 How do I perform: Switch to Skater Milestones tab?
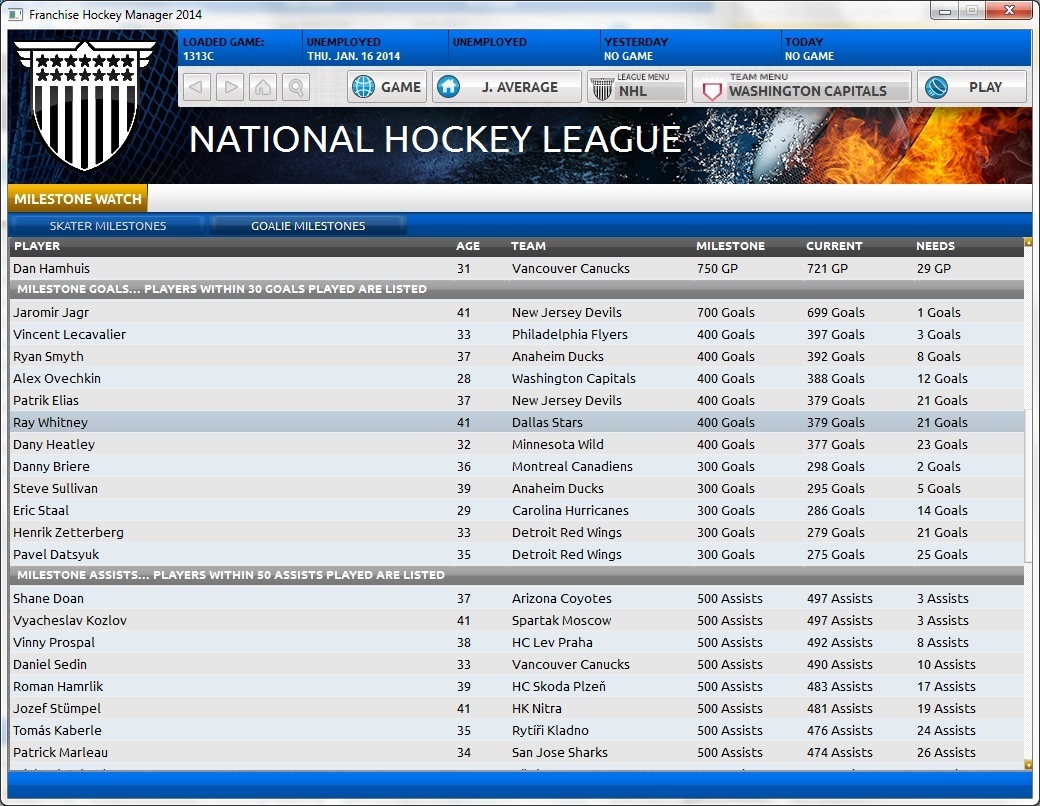pyautogui.click(x=107, y=226)
